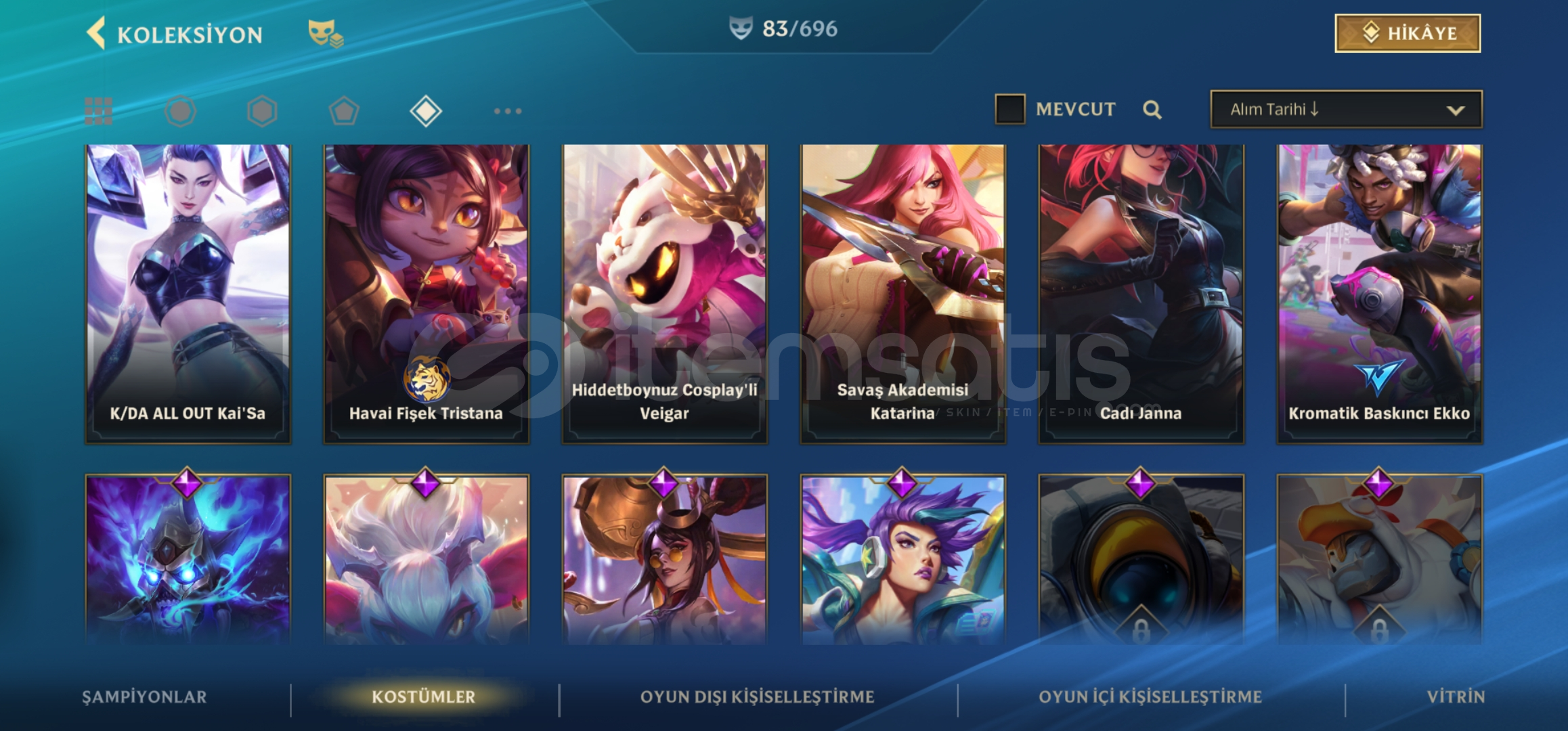The image size is (1568, 731).
Task: Open search with the magnifier icon
Action: [1152, 110]
